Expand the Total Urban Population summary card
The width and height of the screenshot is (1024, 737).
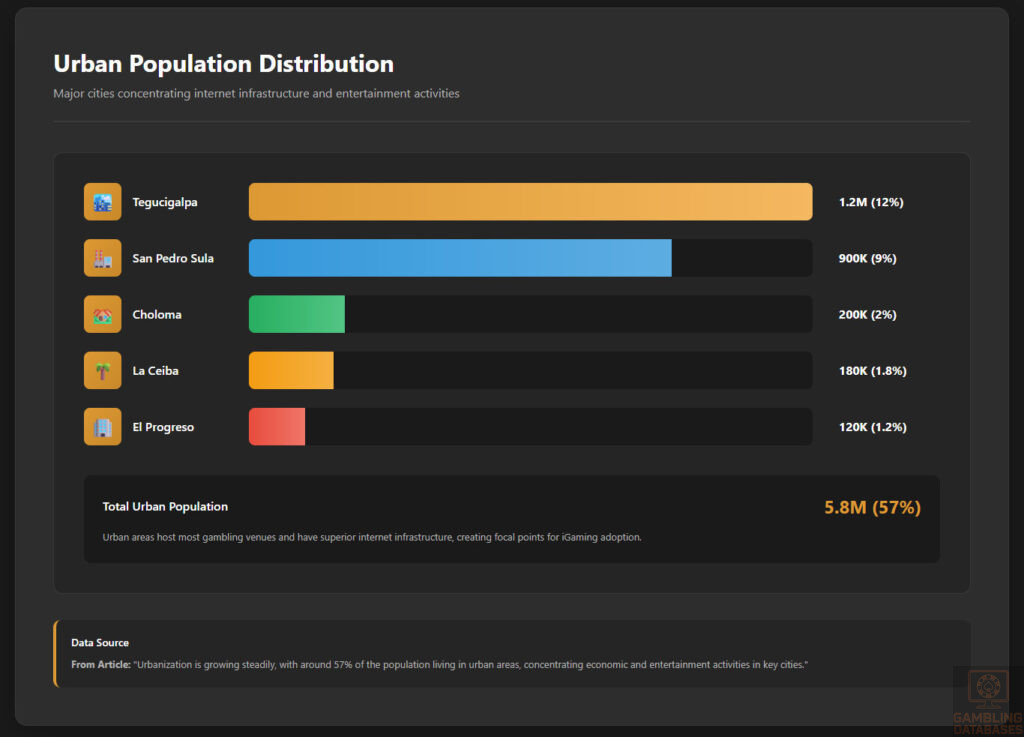click(512, 518)
